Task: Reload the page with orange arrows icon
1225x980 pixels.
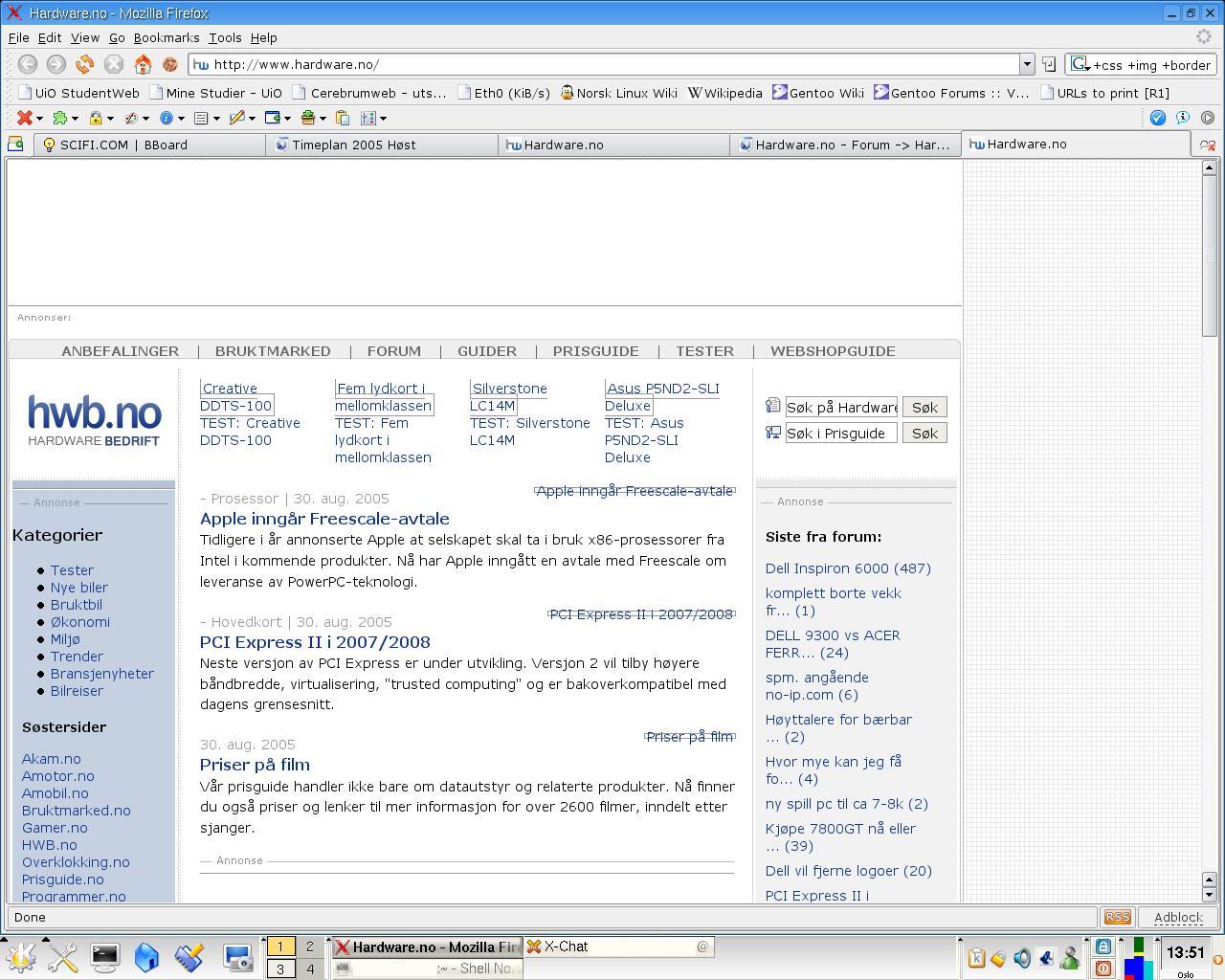Action: click(85, 64)
